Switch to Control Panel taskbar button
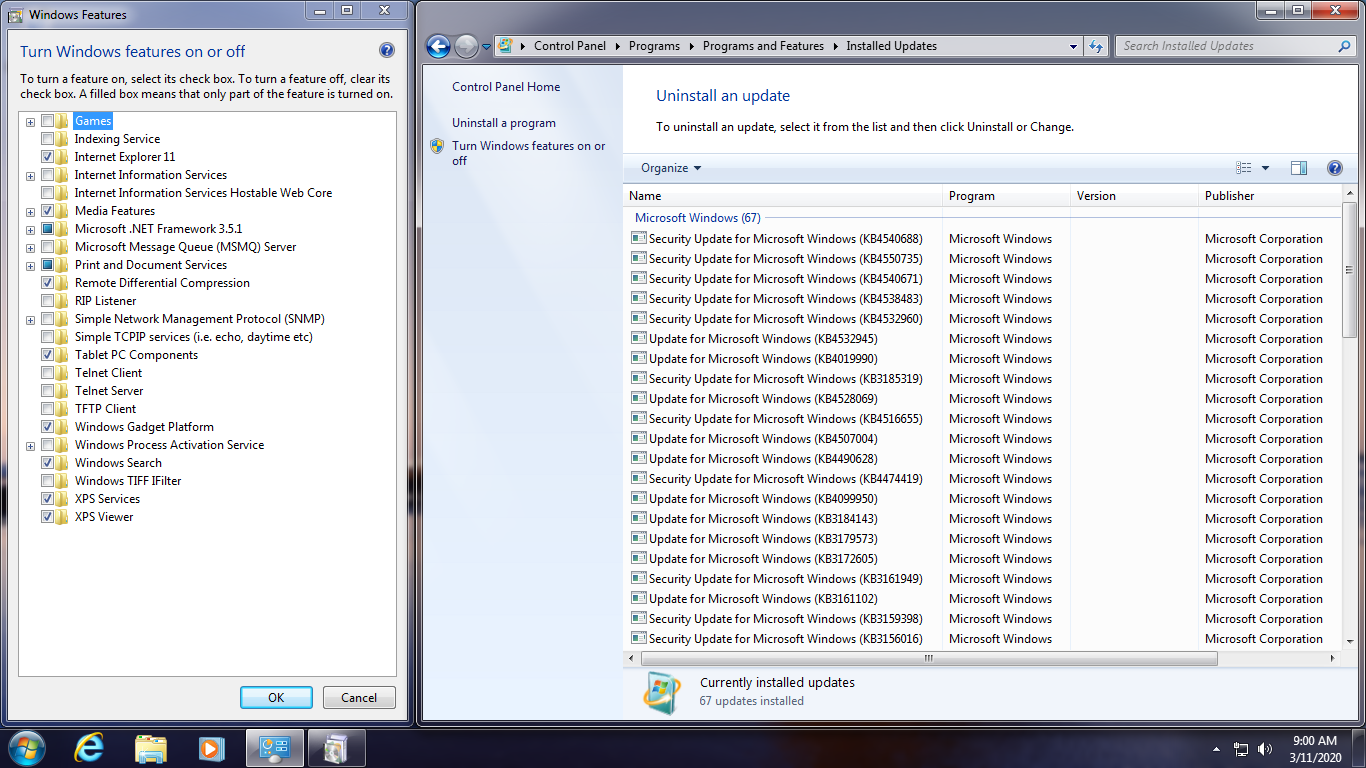 click(274, 748)
